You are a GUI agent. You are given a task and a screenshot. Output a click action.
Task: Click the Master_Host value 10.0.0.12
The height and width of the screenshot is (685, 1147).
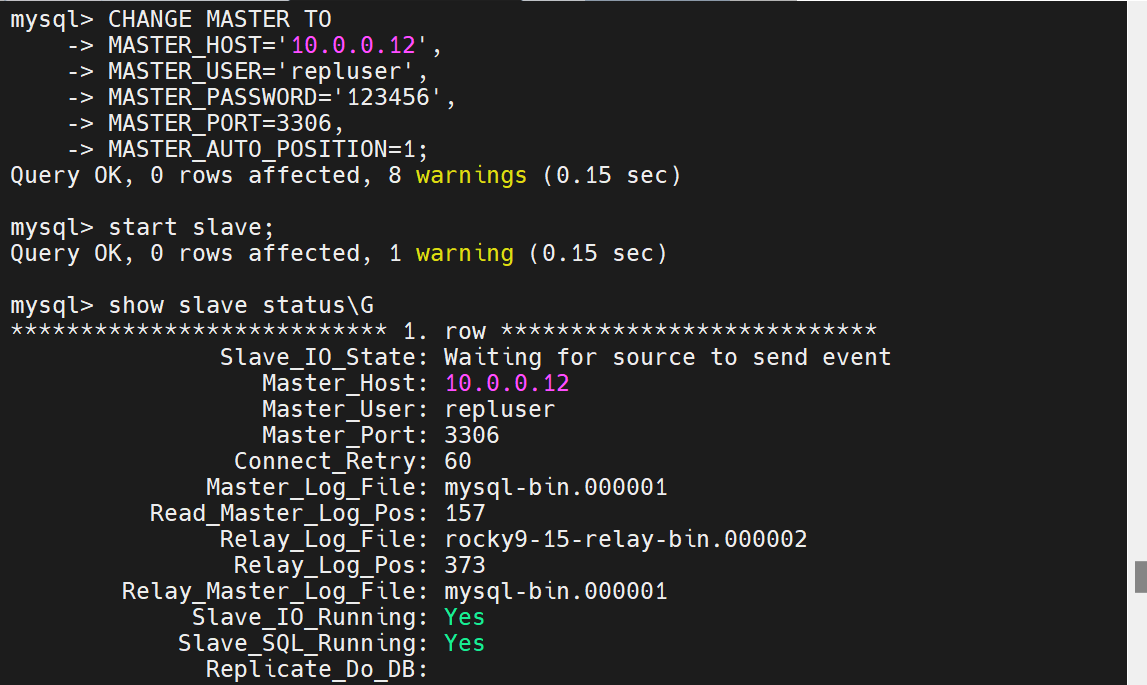coord(506,383)
